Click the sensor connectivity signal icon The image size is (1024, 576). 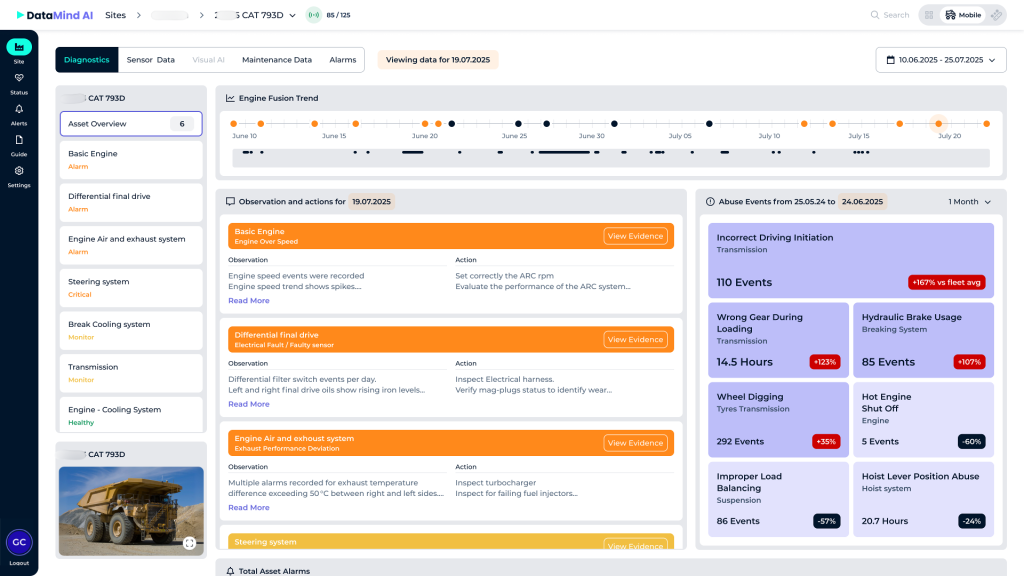coord(314,15)
